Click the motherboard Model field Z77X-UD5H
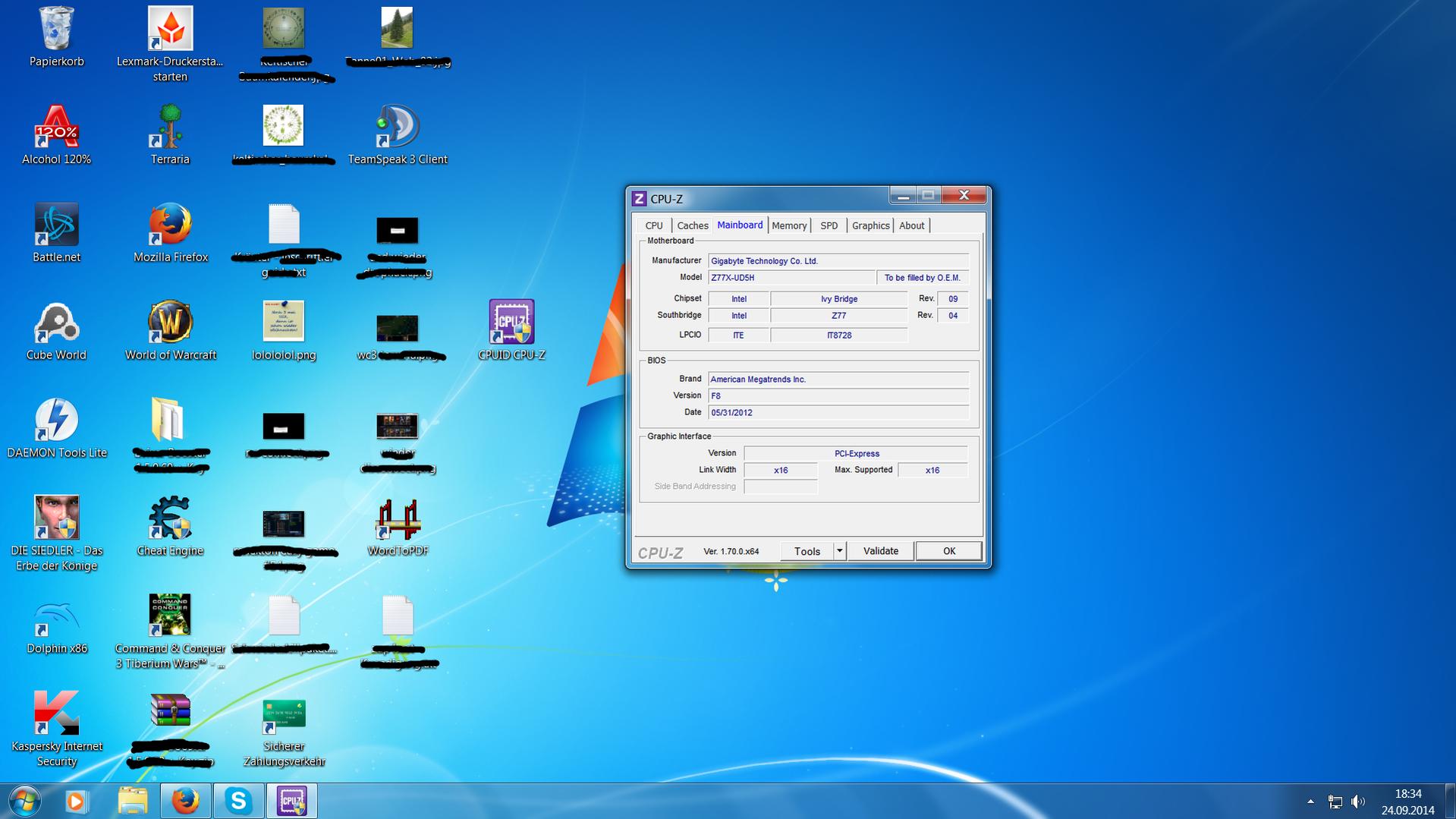Image resolution: width=1456 pixels, height=819 pixels. 791,278
